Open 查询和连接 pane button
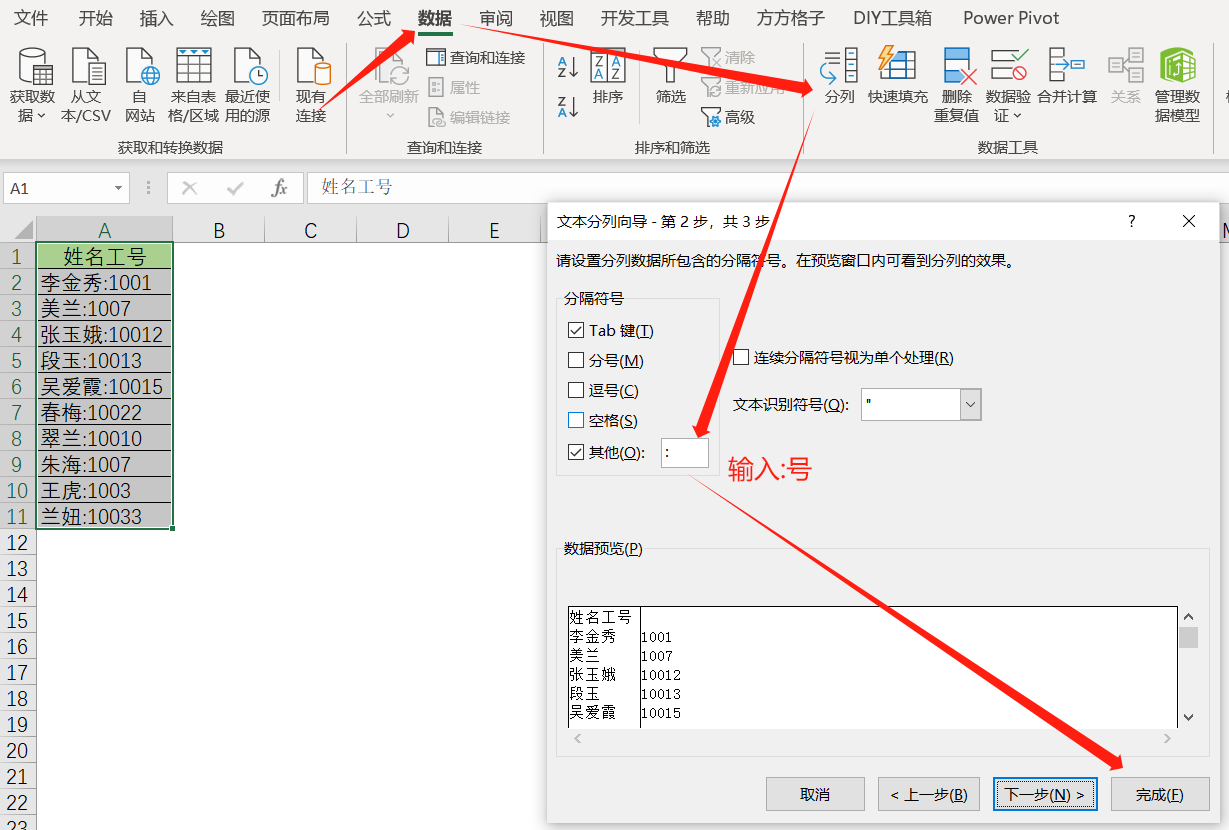Screen dimensions: 1229x830 click(x=475, y=58)
